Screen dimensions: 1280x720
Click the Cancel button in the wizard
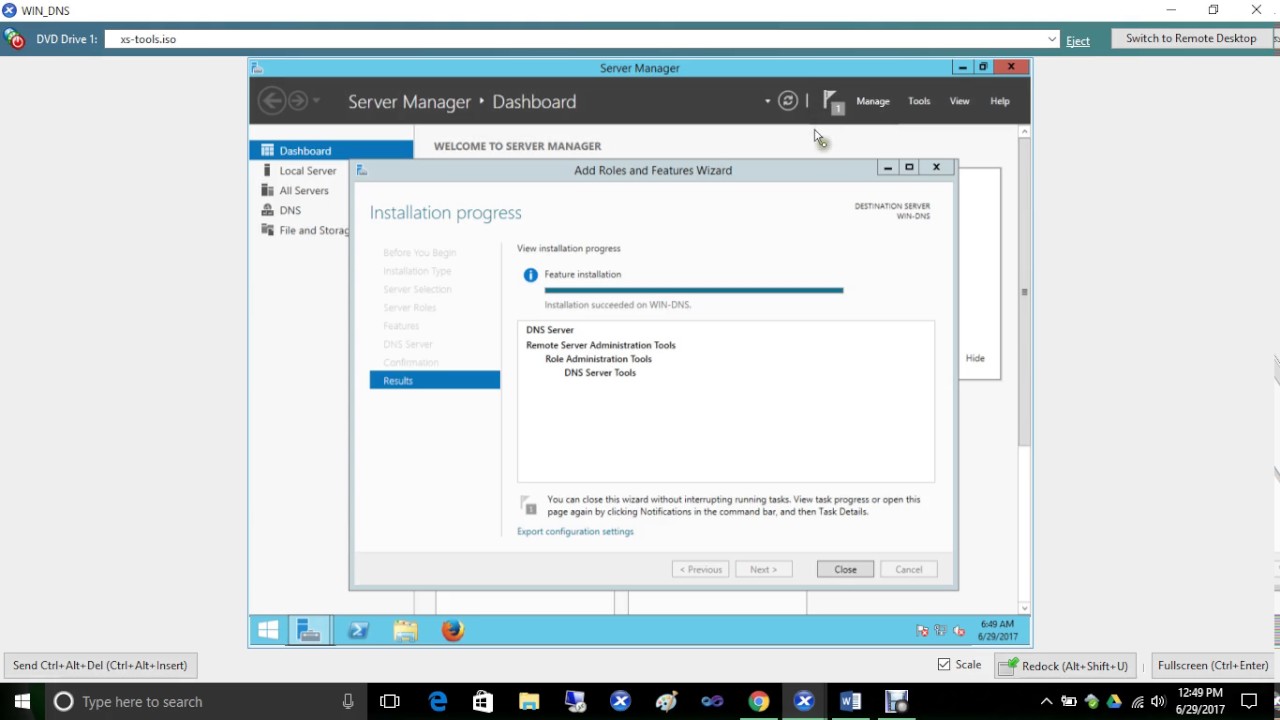pos(909,569)
